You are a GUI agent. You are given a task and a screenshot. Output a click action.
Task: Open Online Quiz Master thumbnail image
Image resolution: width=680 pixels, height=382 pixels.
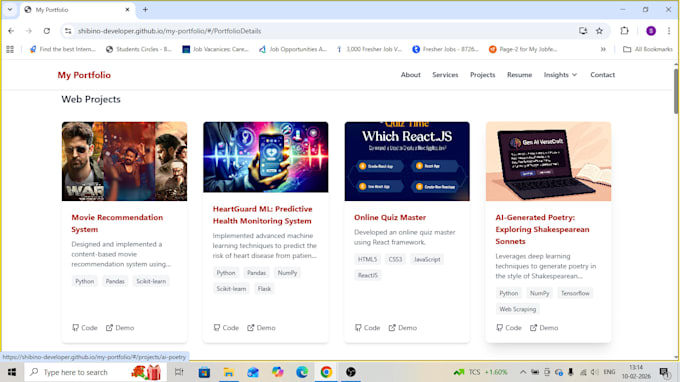(407, 161)
